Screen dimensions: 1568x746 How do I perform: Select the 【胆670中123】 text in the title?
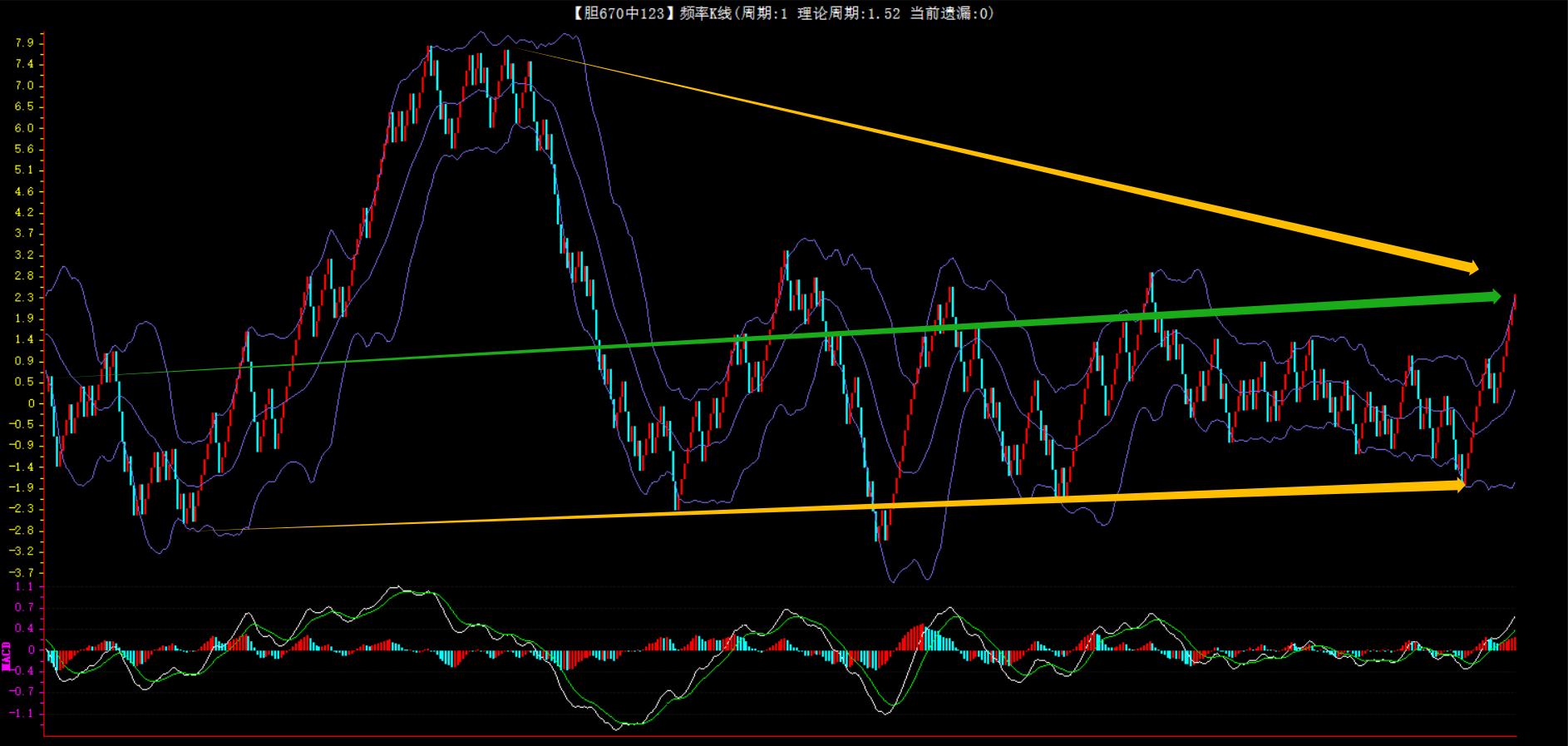click(620, 13)
